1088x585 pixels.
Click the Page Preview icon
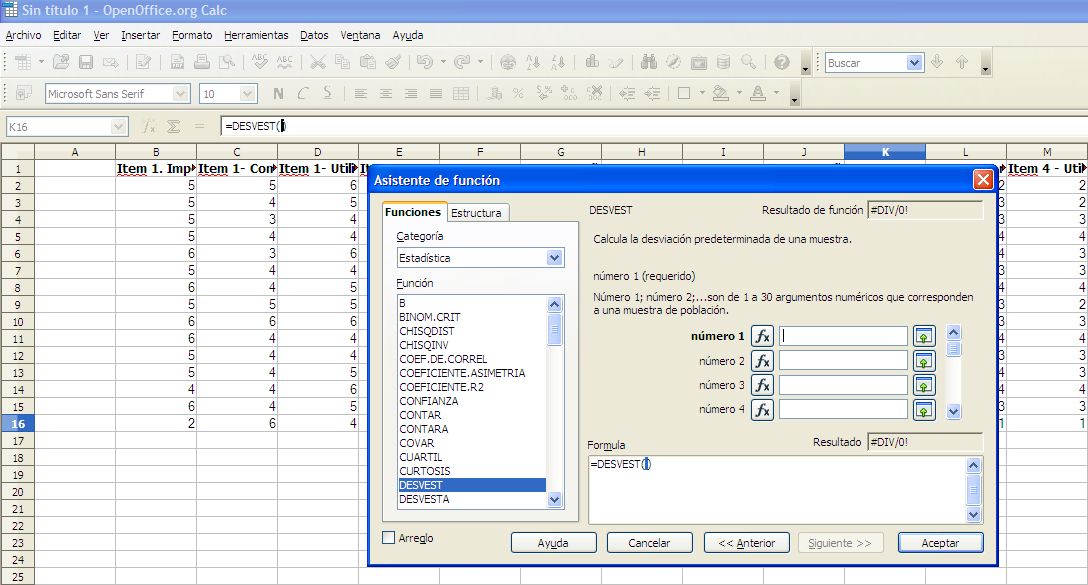[x=227, y=62]
